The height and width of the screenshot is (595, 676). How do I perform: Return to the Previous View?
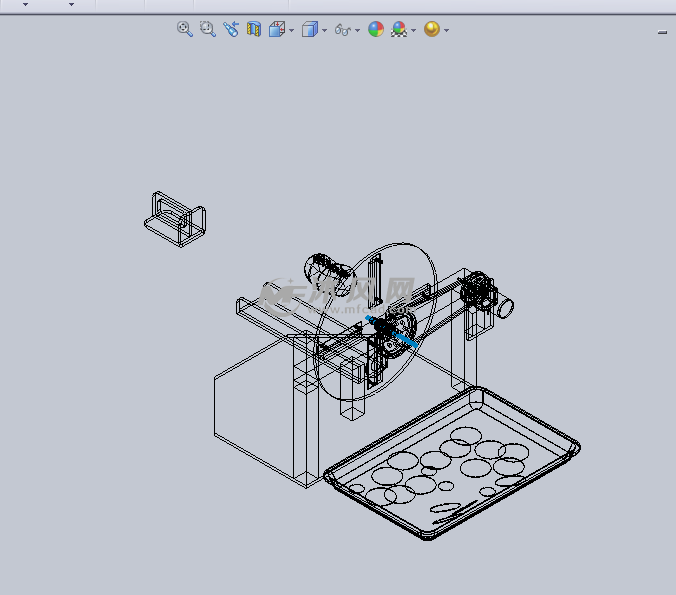tap(231, 29)
